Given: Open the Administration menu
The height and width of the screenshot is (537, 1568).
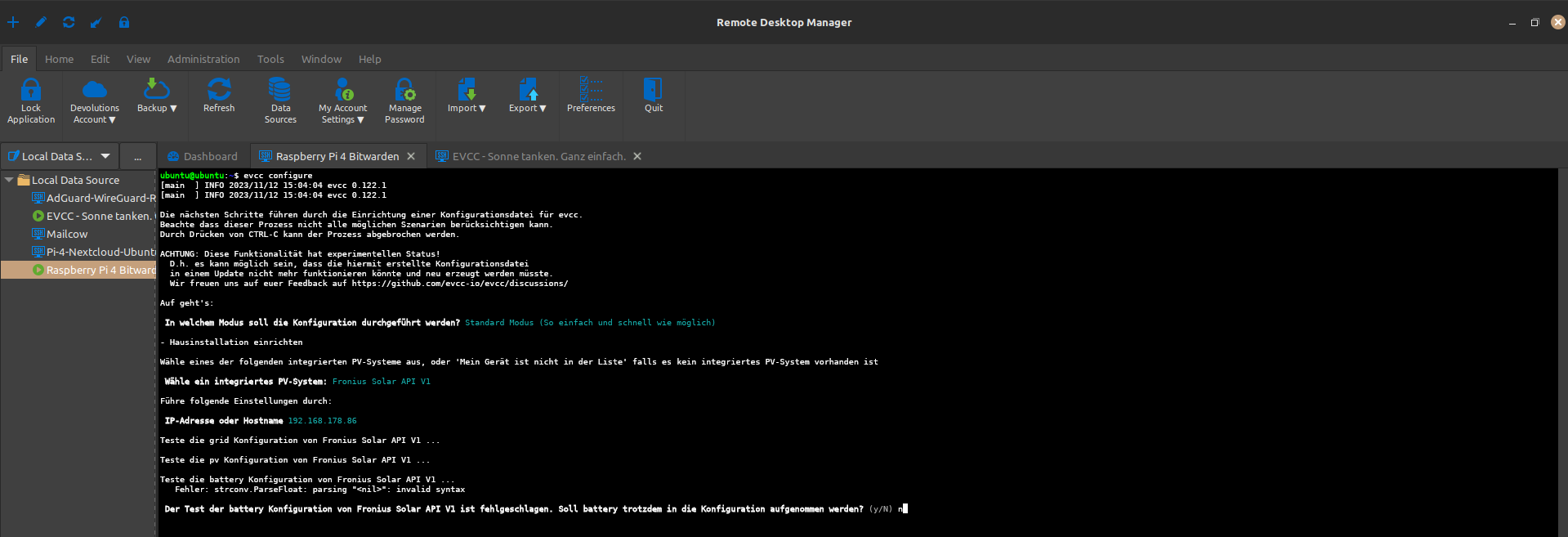Looking at the screenshot, I should (203, 59).
